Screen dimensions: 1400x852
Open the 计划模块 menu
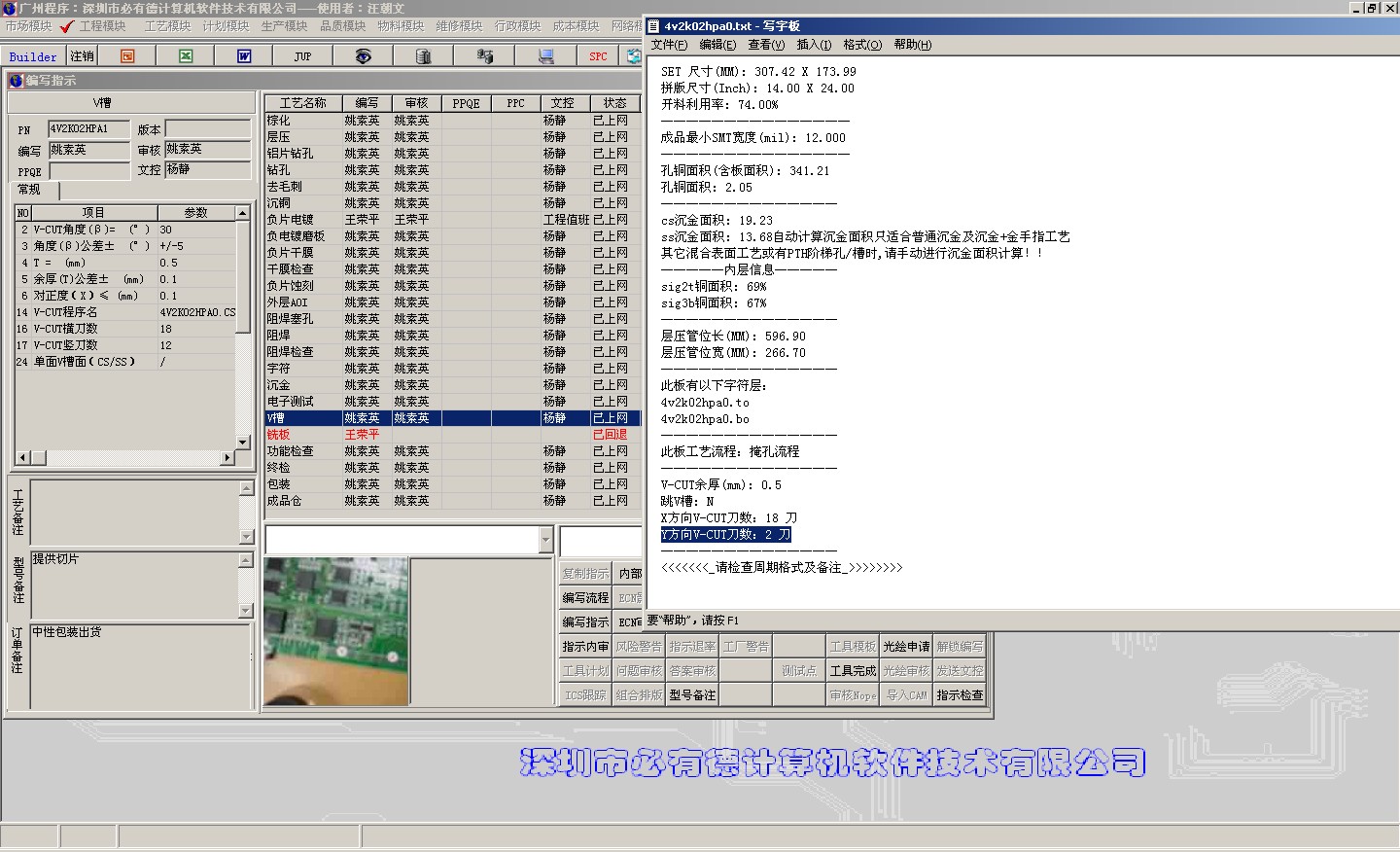226,26
